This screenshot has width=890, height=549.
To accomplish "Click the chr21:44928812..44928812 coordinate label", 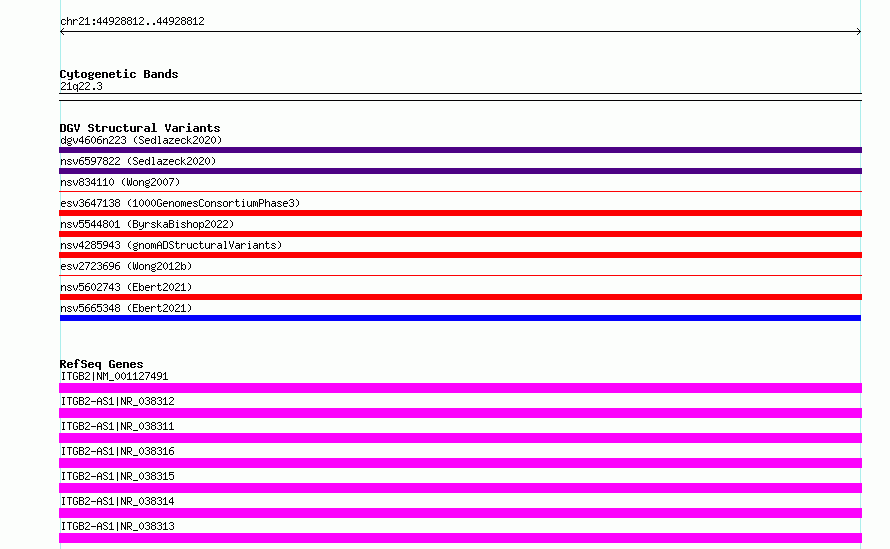I will [x=132, y=21].
